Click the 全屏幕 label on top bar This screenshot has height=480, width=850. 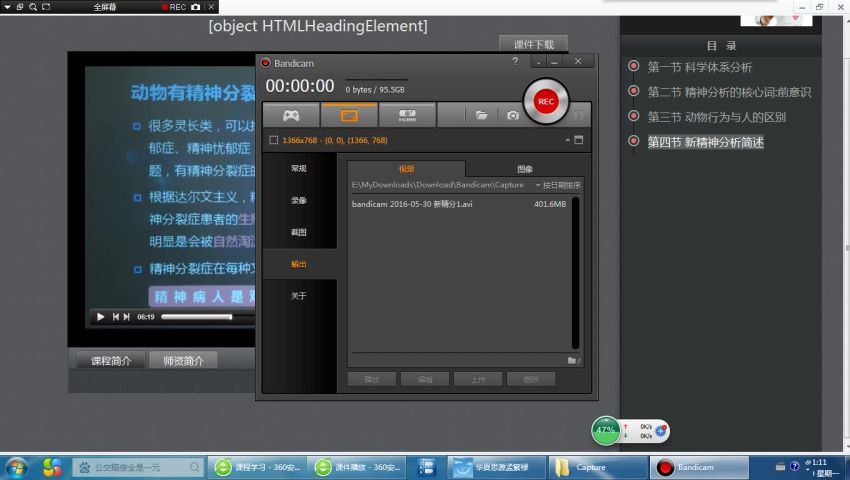coord(105,7)
